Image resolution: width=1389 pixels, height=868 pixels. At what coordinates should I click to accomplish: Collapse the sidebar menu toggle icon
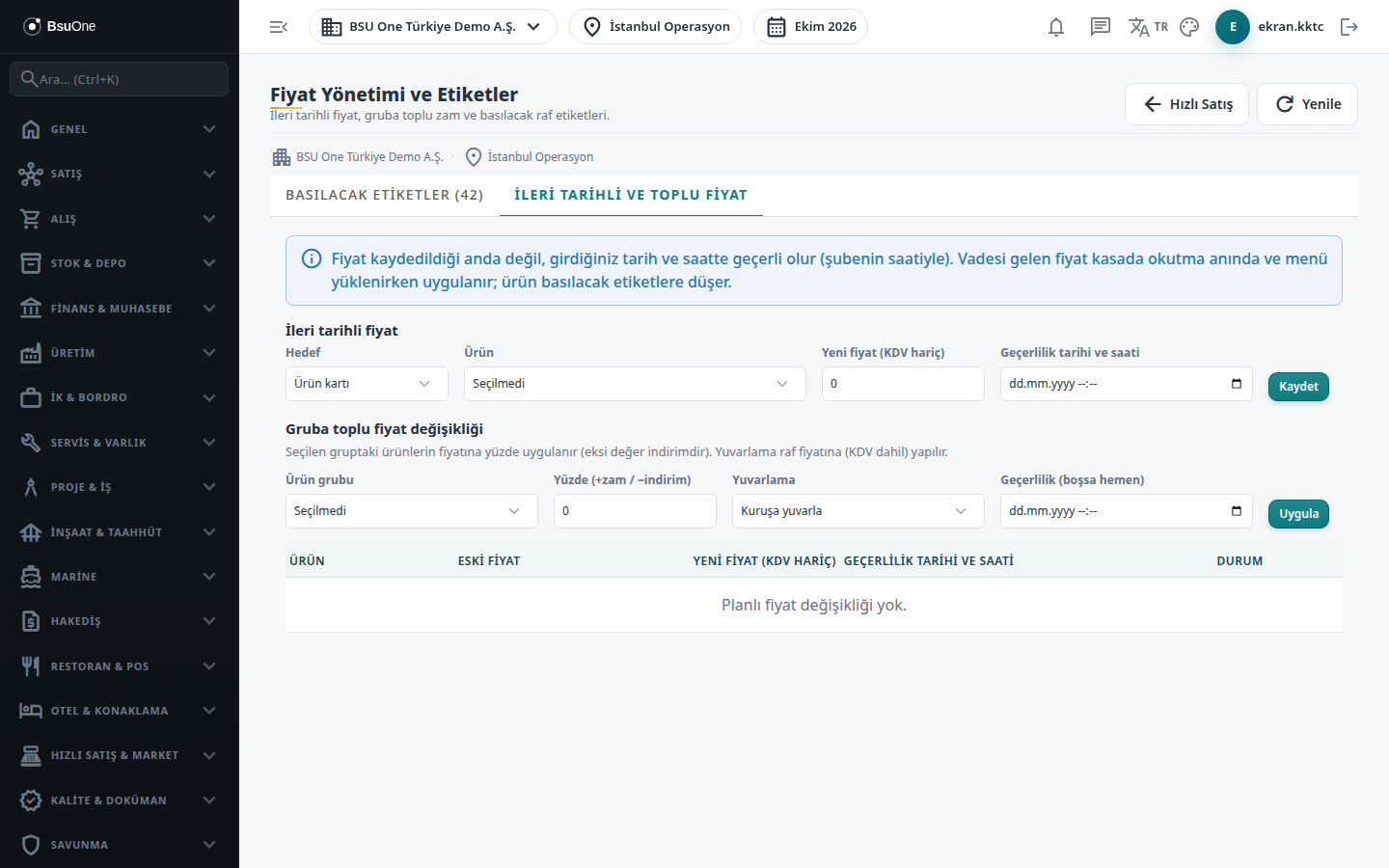[279, 27]
